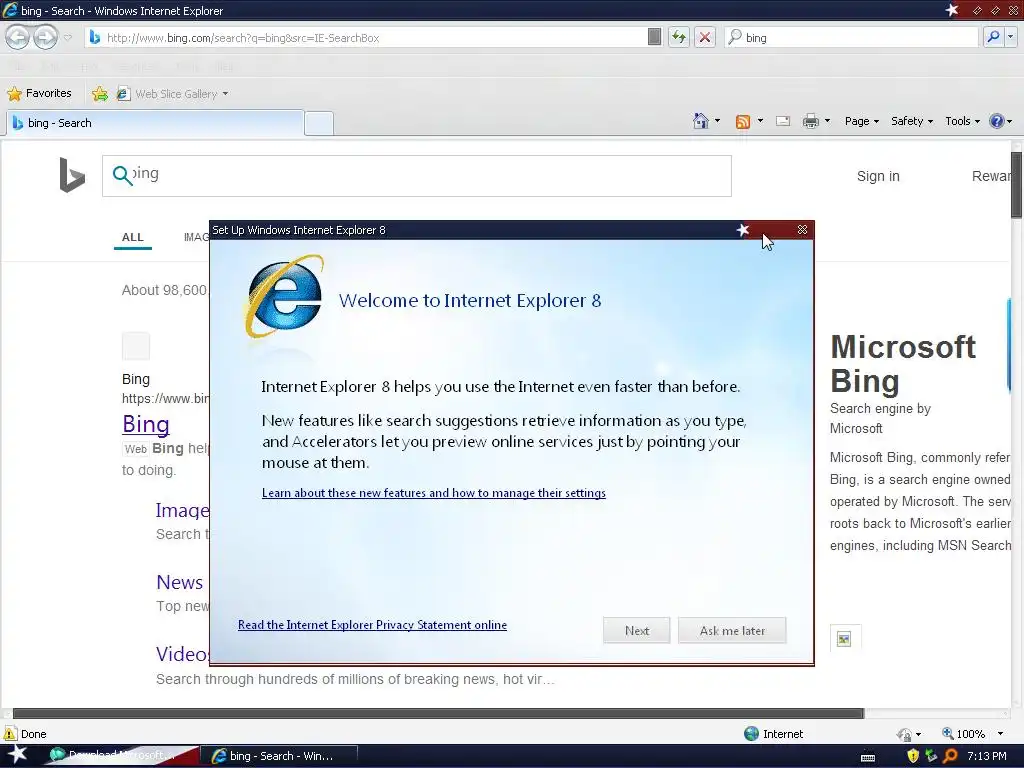
Task: Go forward using the Forward arrow button
Action: (46, 37)
